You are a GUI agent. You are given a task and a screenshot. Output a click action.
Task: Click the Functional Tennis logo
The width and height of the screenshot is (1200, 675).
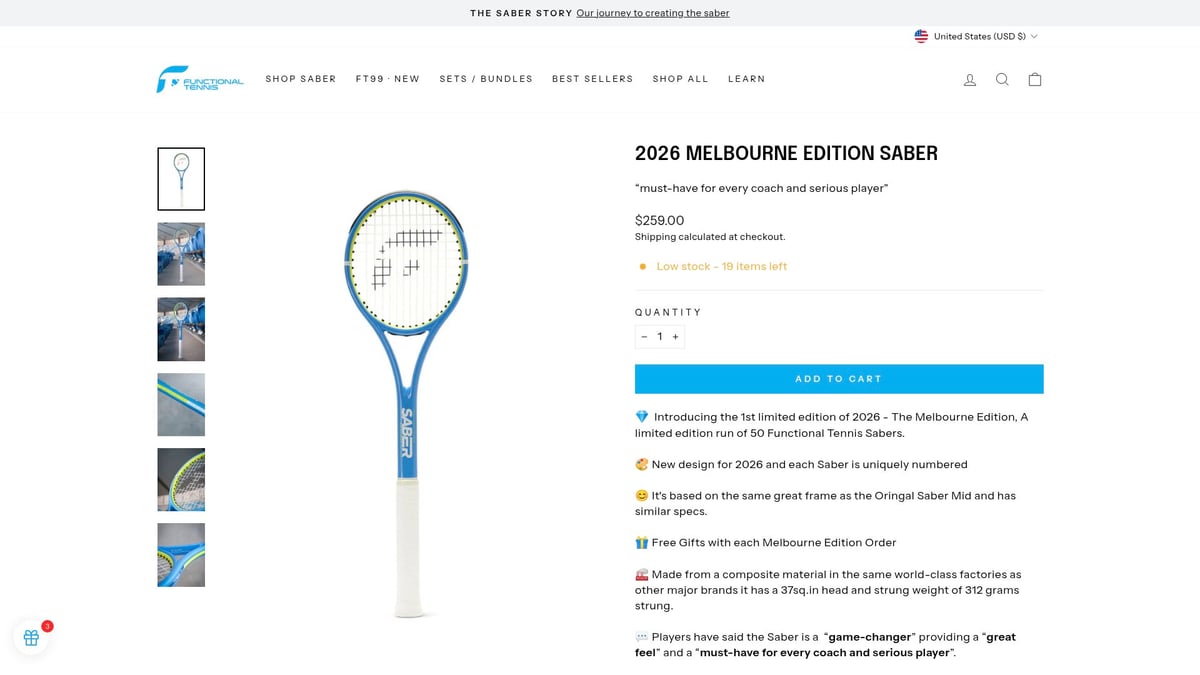[199, 79]
